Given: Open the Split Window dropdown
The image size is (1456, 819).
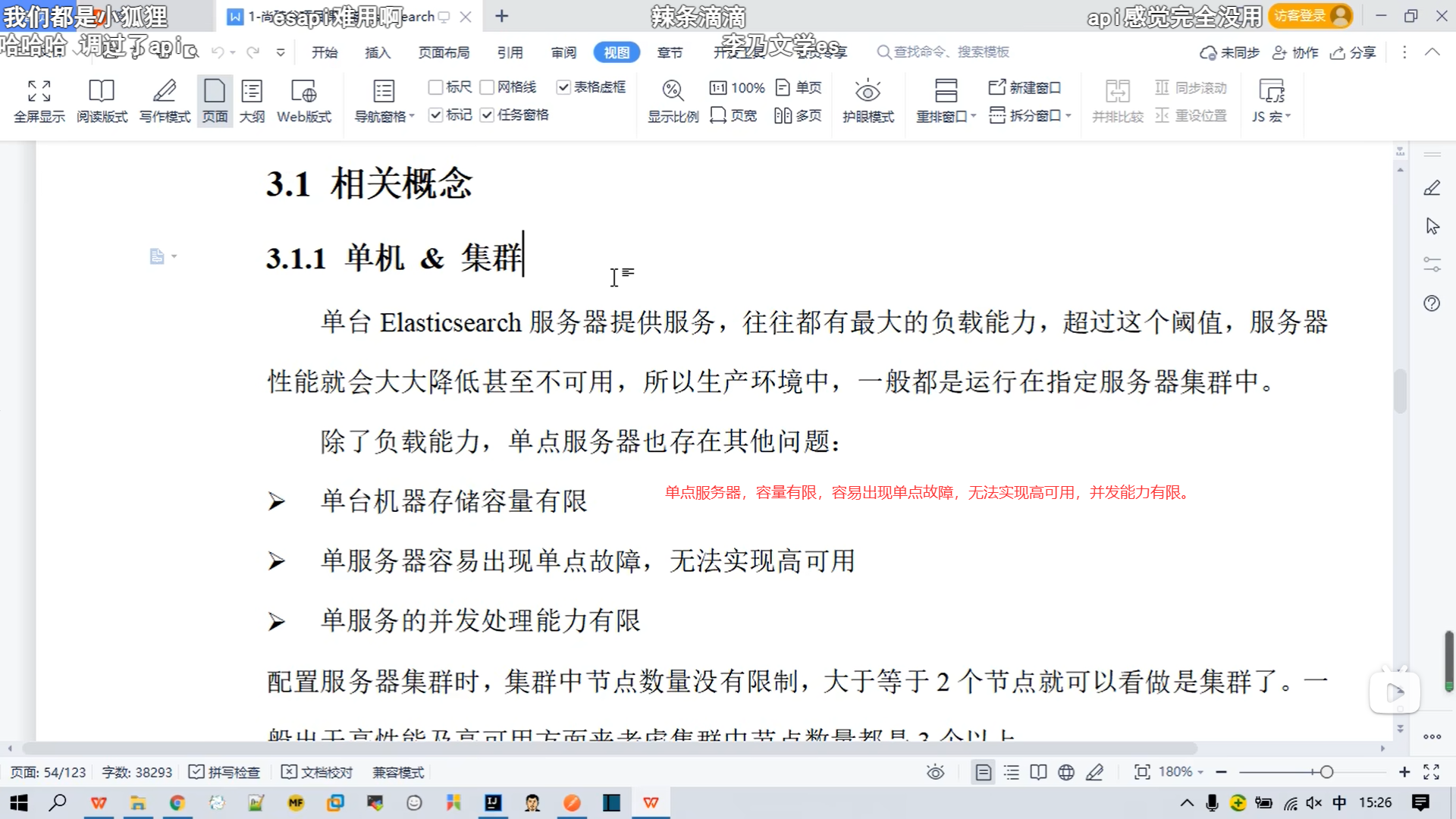Looking at the screenshot, I should pyautogui.click(x=1068, y=115).
